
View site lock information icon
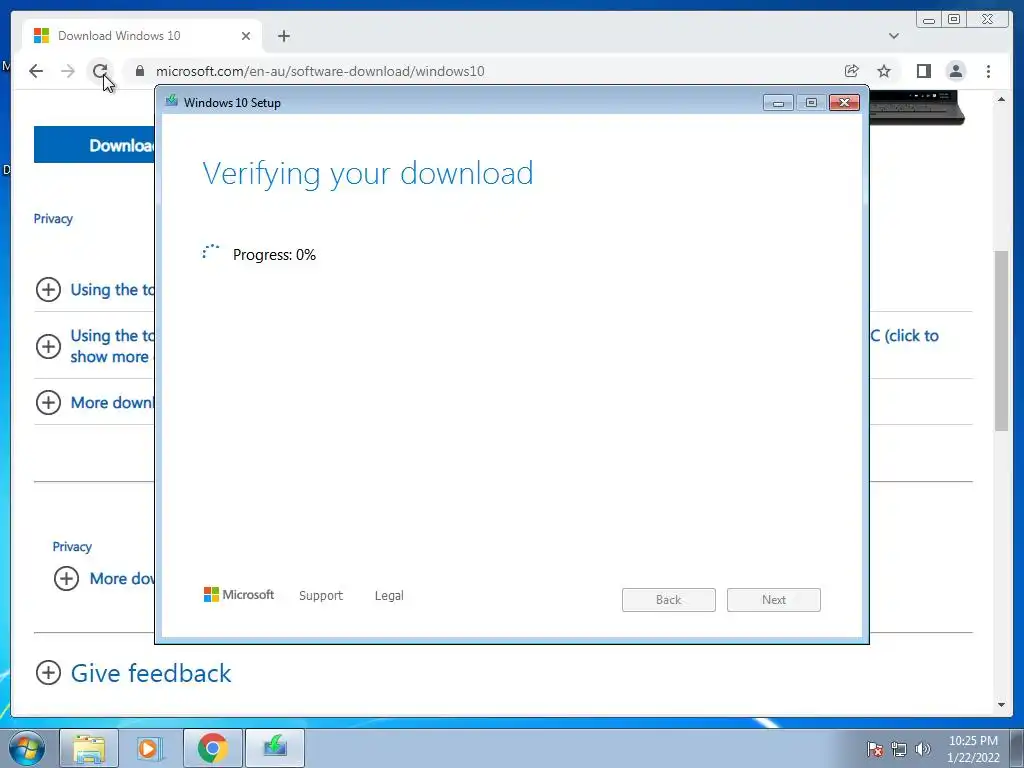140,71
